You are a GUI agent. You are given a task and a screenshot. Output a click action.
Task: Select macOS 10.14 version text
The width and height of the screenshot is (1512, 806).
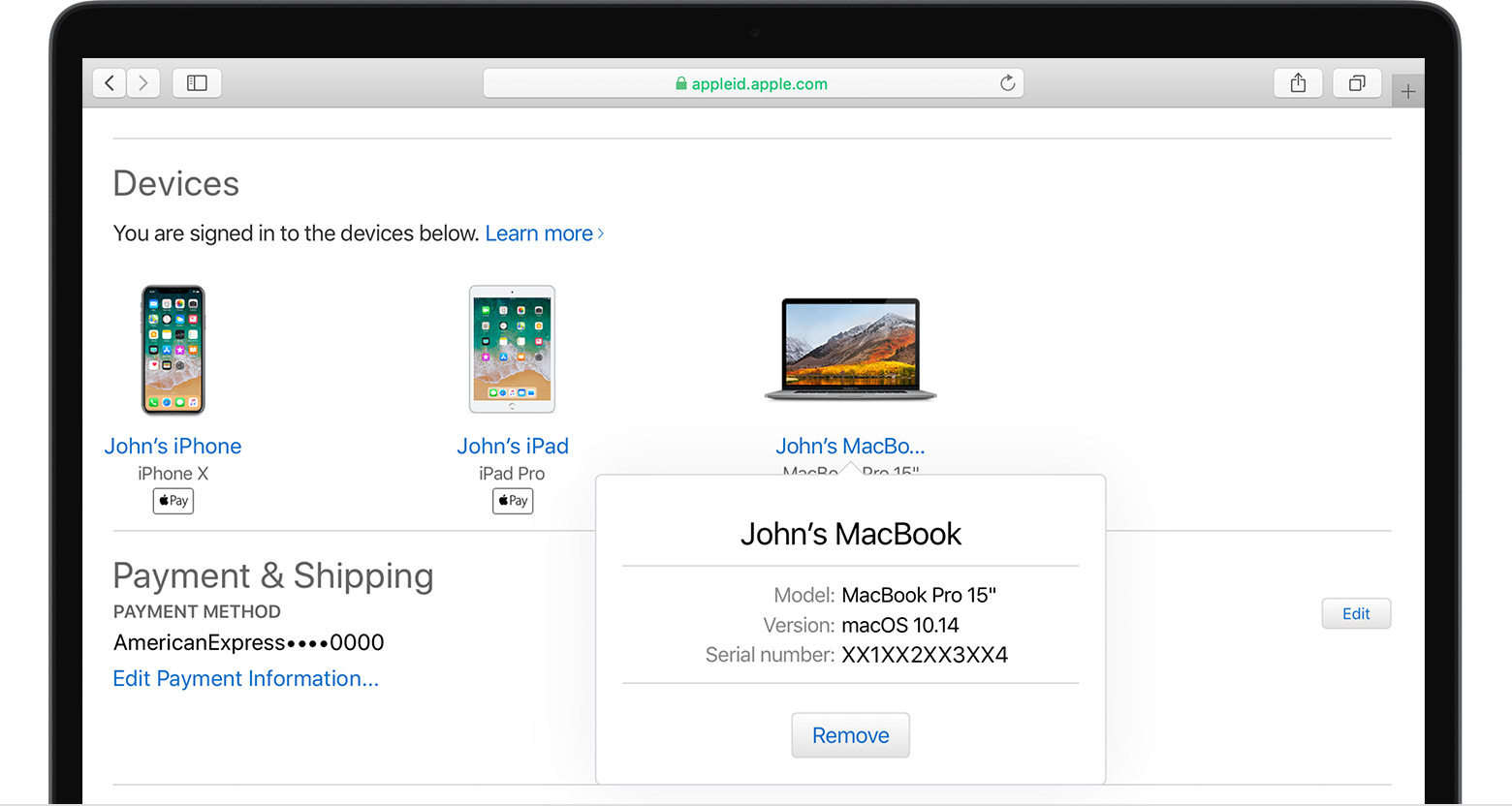pyautogui.click(x=900, y=625)
